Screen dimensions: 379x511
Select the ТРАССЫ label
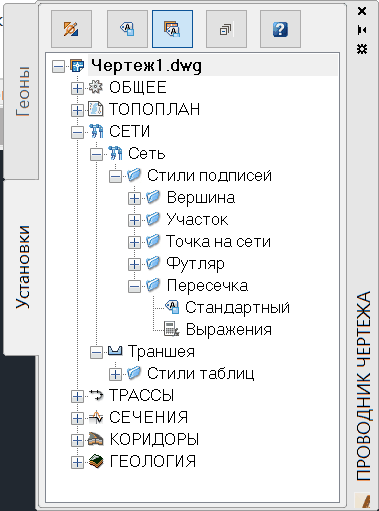tap(142, 395)
